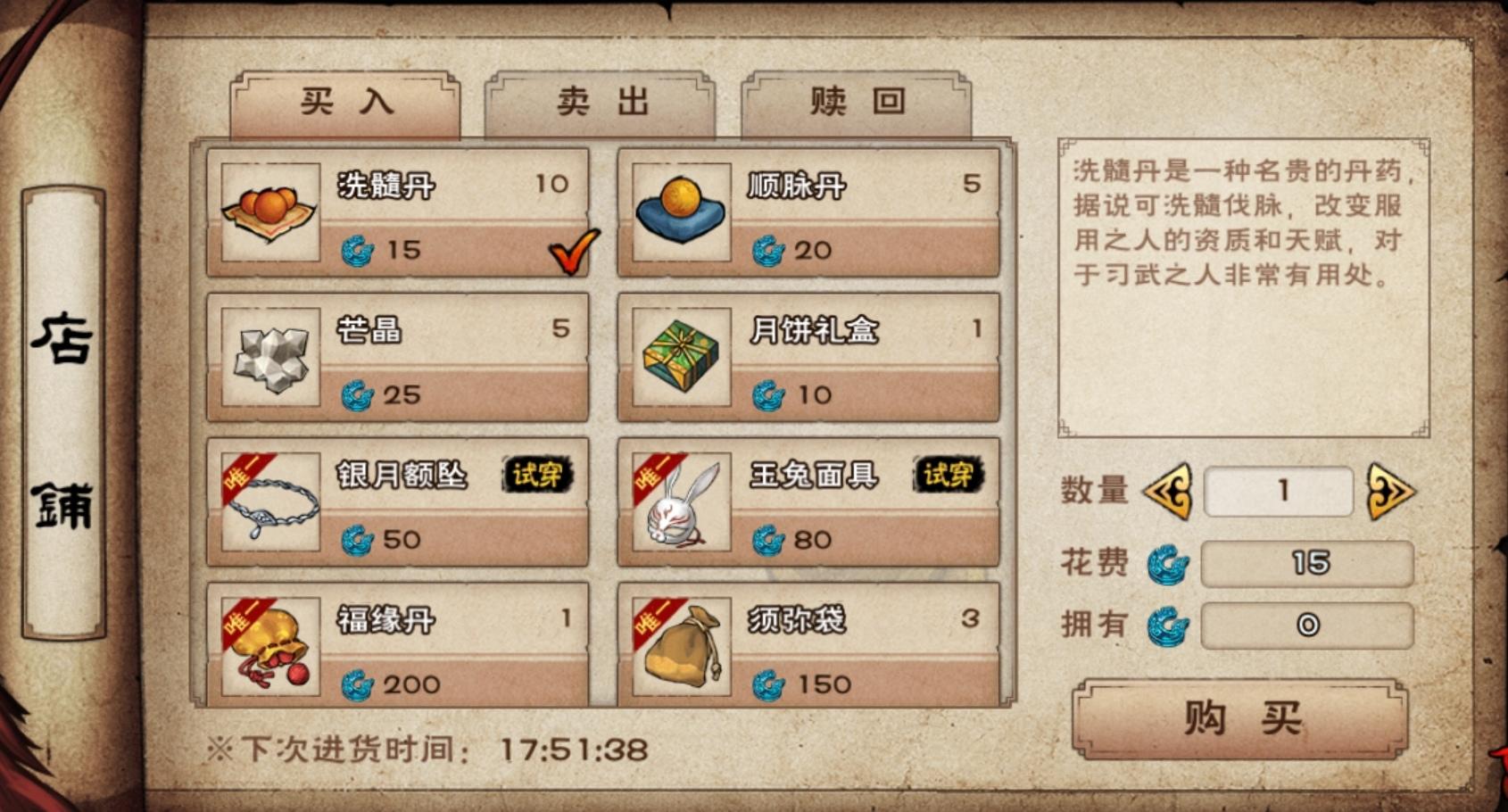Select the 洗髓丹 item icon

pyautogui.click(x=270, y=212)
